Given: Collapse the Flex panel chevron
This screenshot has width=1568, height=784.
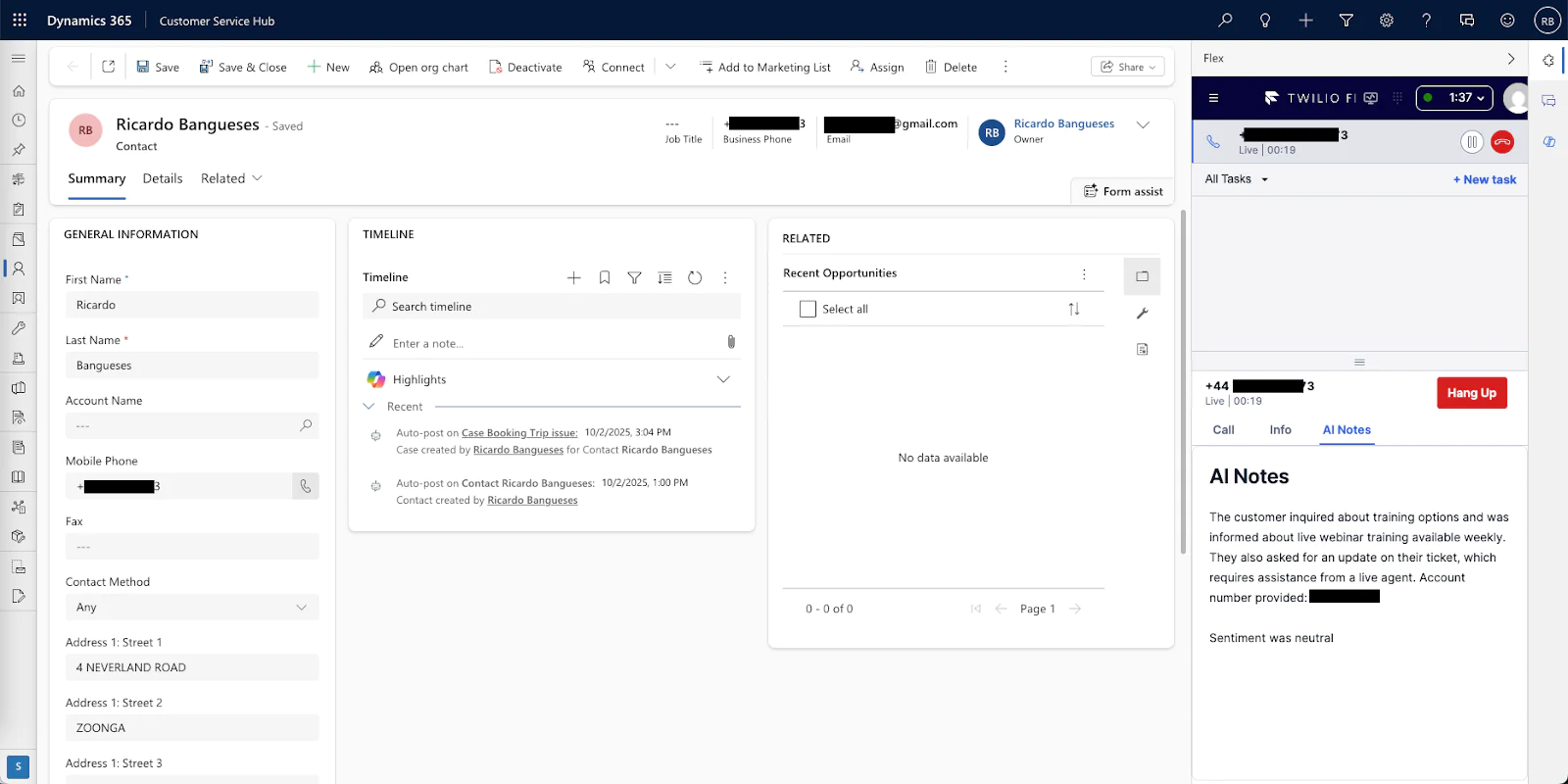Looking at the screenshot, I should pyautogui.click(x=1511, y=59).
